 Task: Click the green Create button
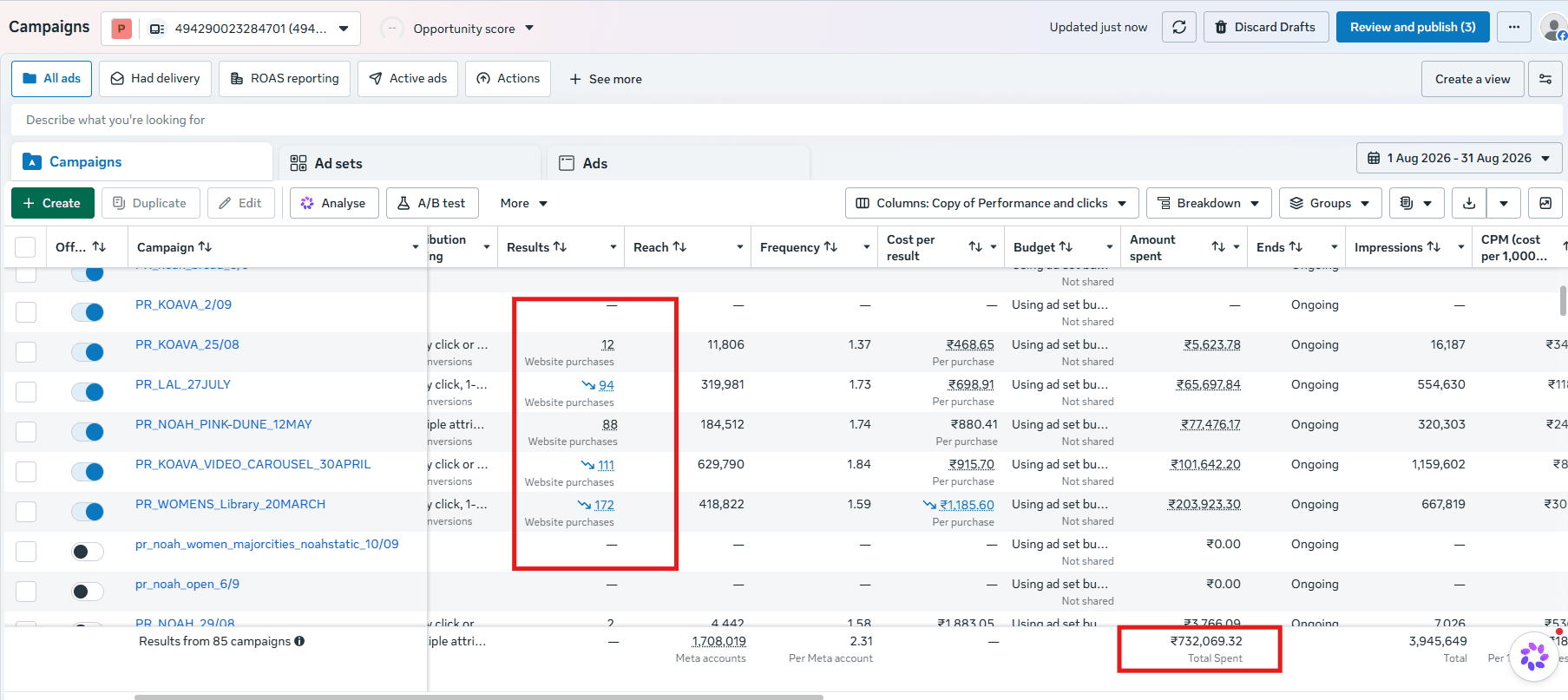52,203
